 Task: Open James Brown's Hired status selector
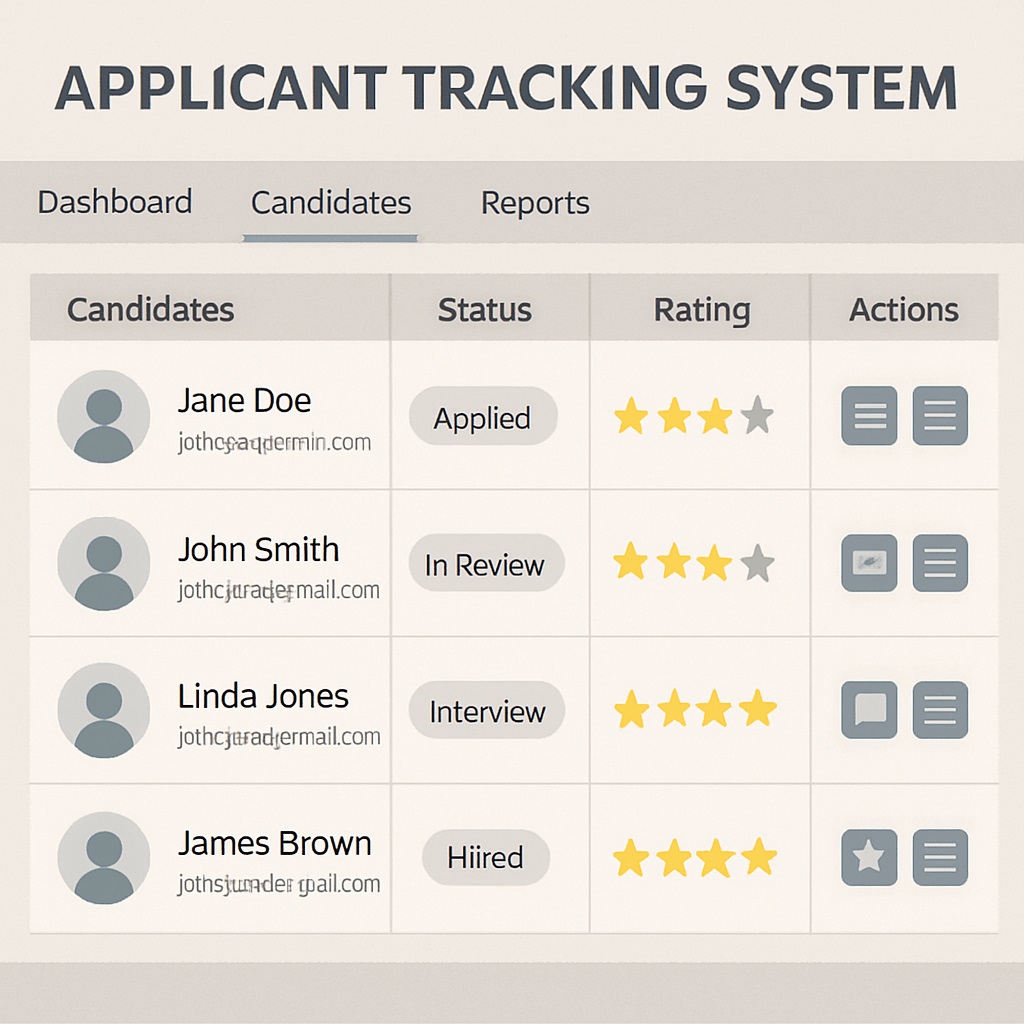click(485, 857)
